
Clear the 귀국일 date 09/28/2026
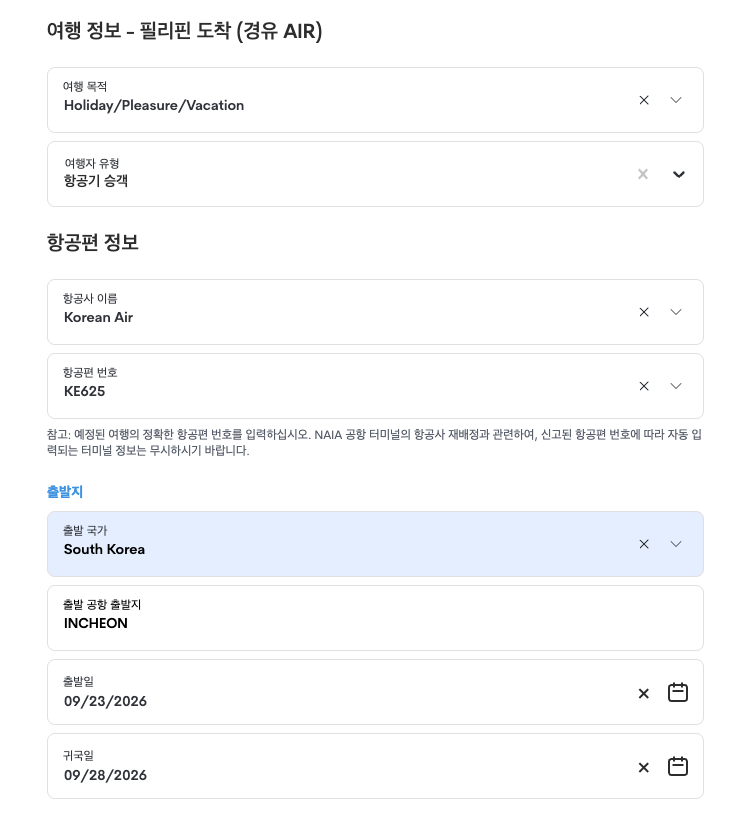click(643, 767)
